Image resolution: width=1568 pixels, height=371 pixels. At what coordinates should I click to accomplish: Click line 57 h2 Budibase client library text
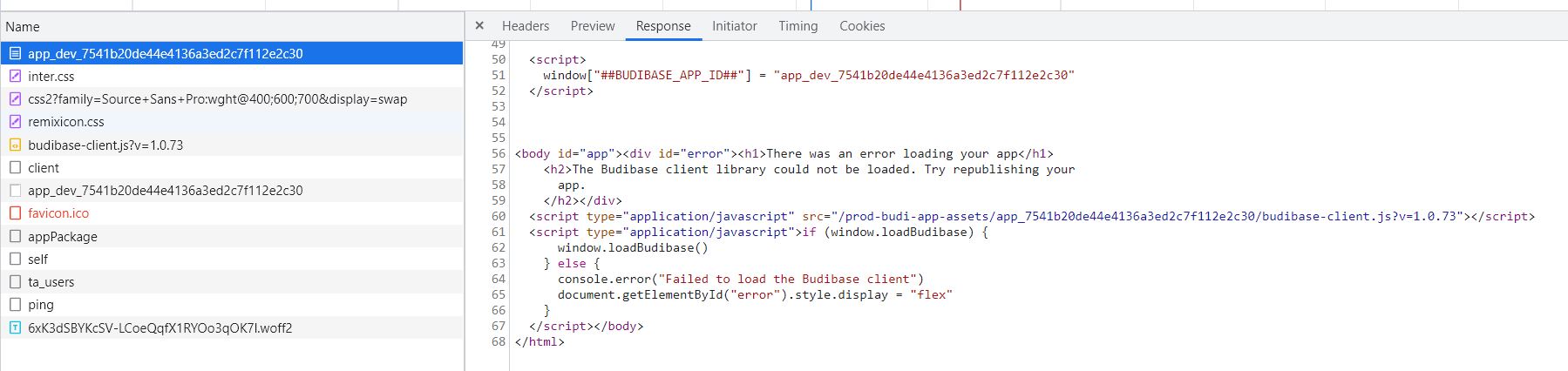[810, 169]
